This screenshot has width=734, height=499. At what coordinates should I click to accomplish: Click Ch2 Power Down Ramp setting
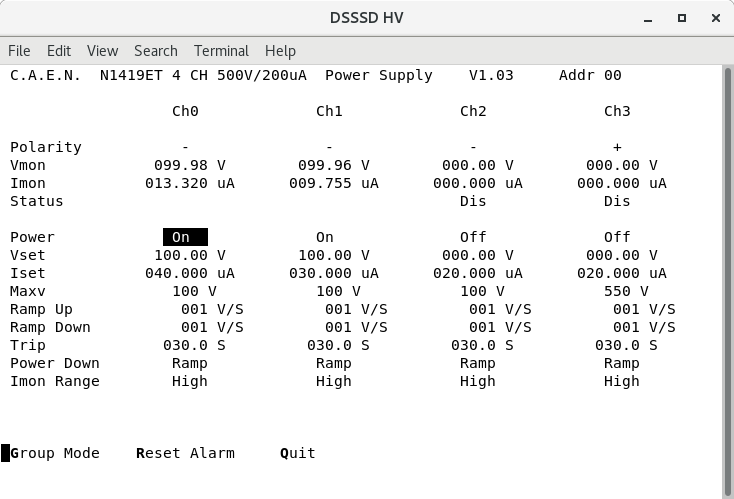[477, 363]
